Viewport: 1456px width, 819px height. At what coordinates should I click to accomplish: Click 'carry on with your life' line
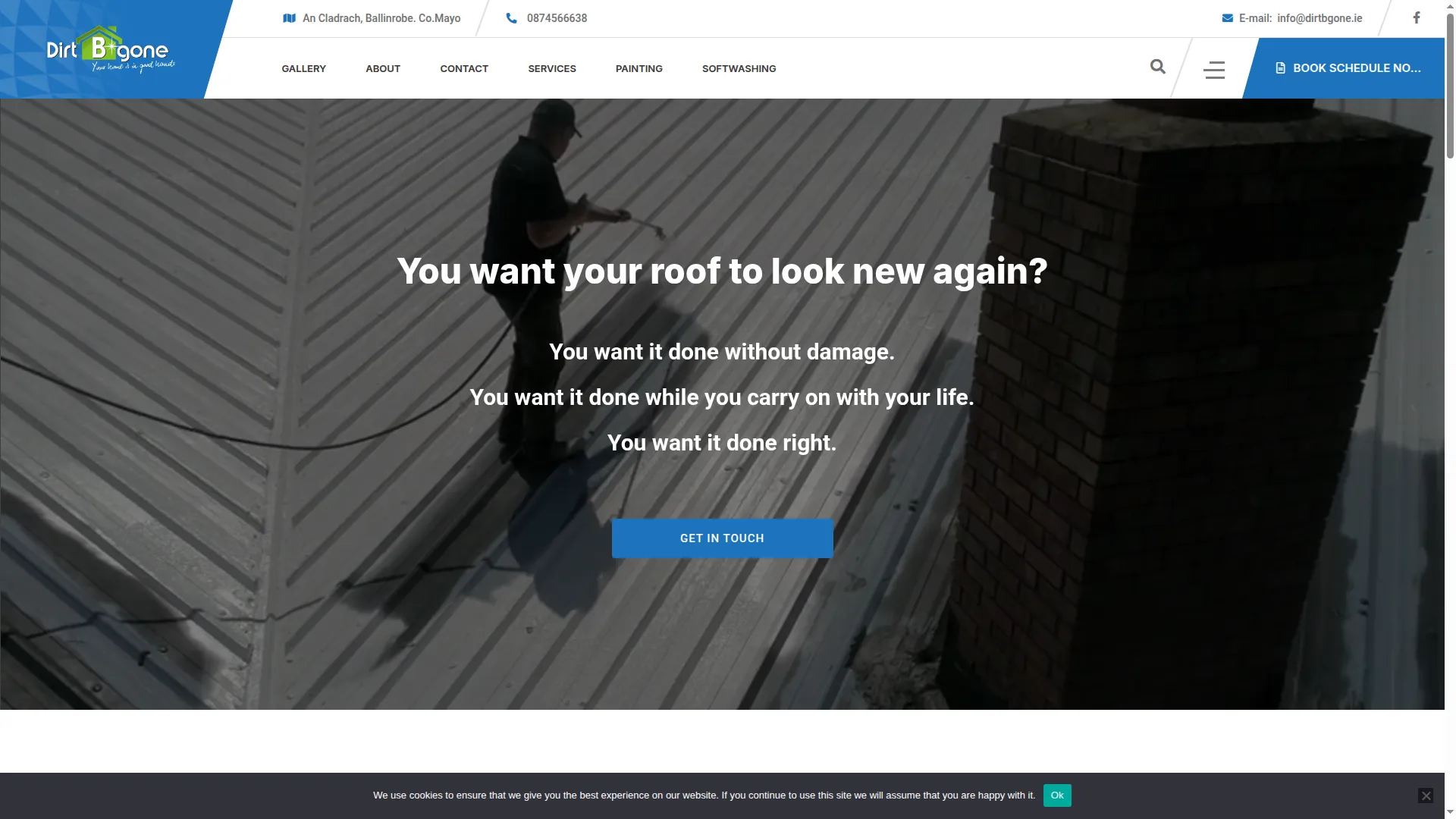click(x=722, y=397)
